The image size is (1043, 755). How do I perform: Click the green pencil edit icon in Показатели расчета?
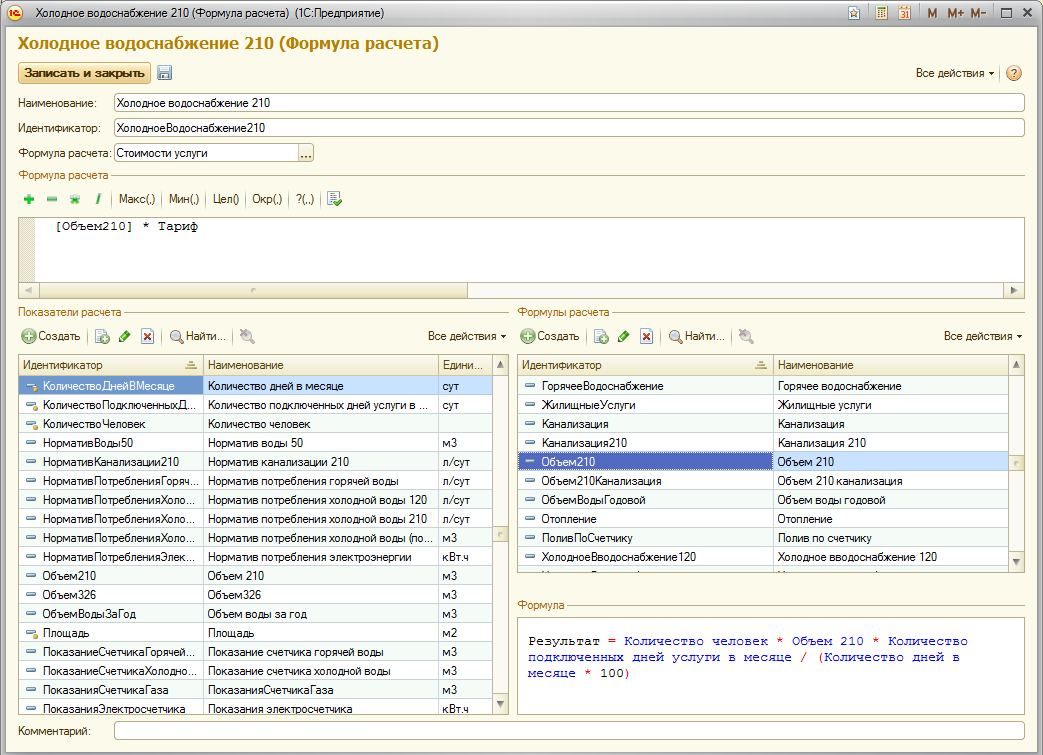coord(125,337)
